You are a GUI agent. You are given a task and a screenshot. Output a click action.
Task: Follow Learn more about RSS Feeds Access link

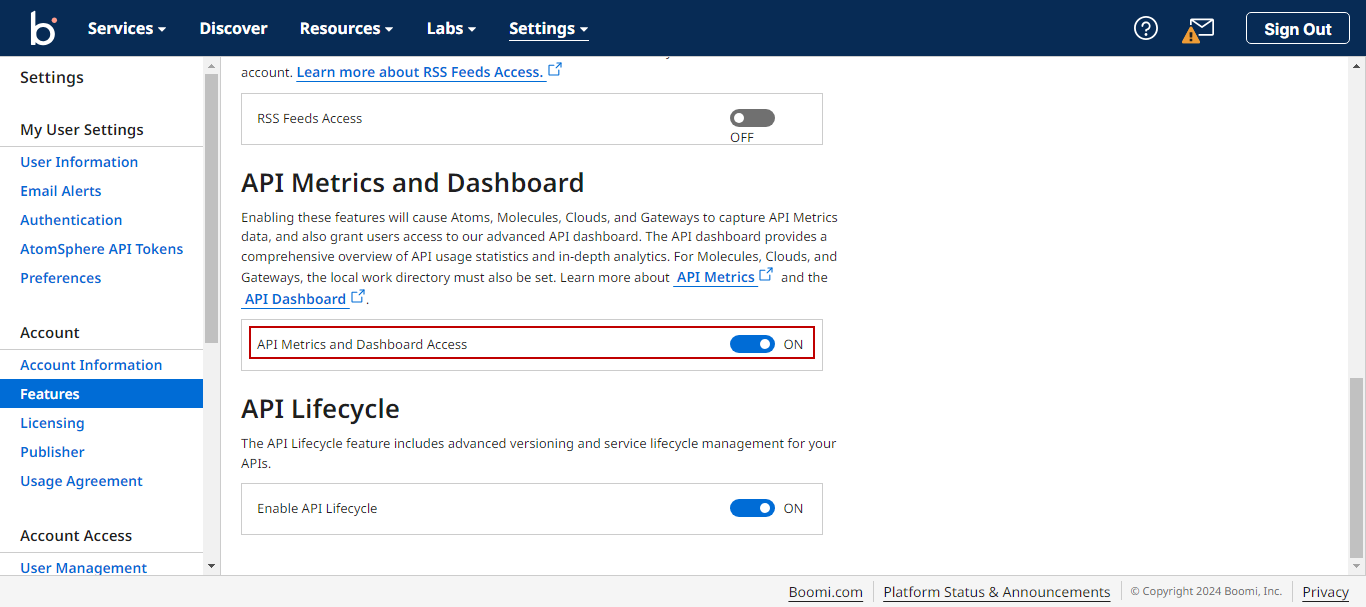pos(420,72)
